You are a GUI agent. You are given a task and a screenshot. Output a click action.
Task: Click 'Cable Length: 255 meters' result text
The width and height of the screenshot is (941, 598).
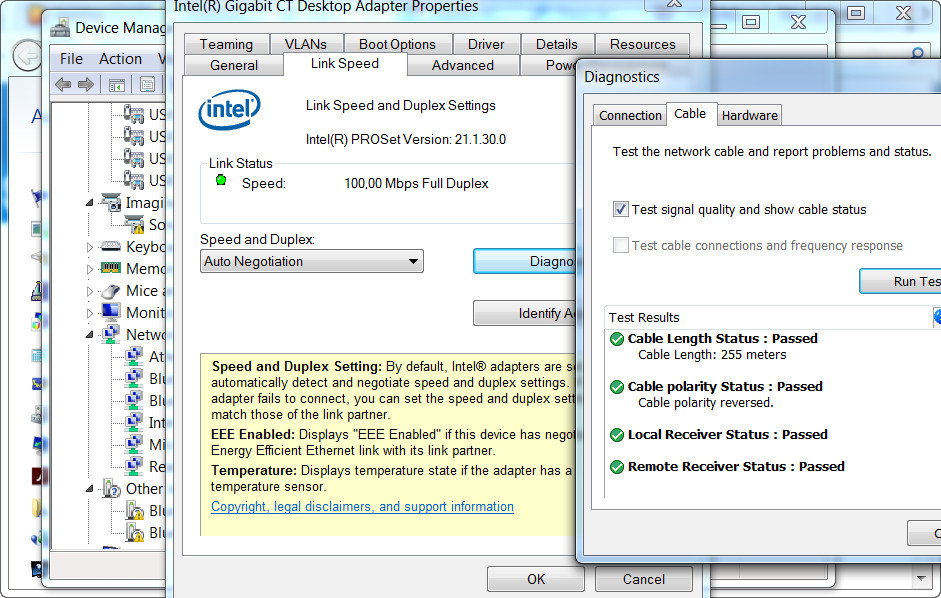[x=712, y=354]
